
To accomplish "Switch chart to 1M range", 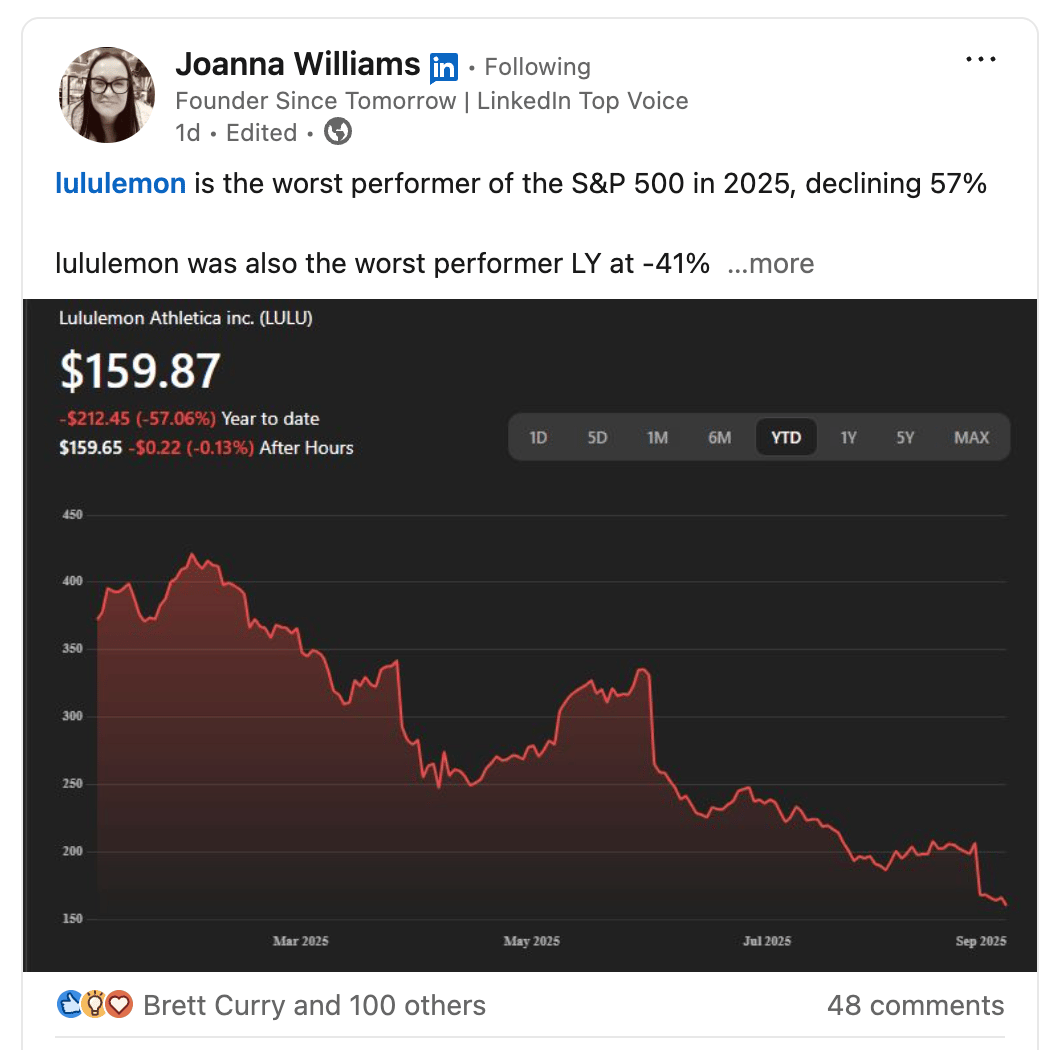I will pos(657,437).
